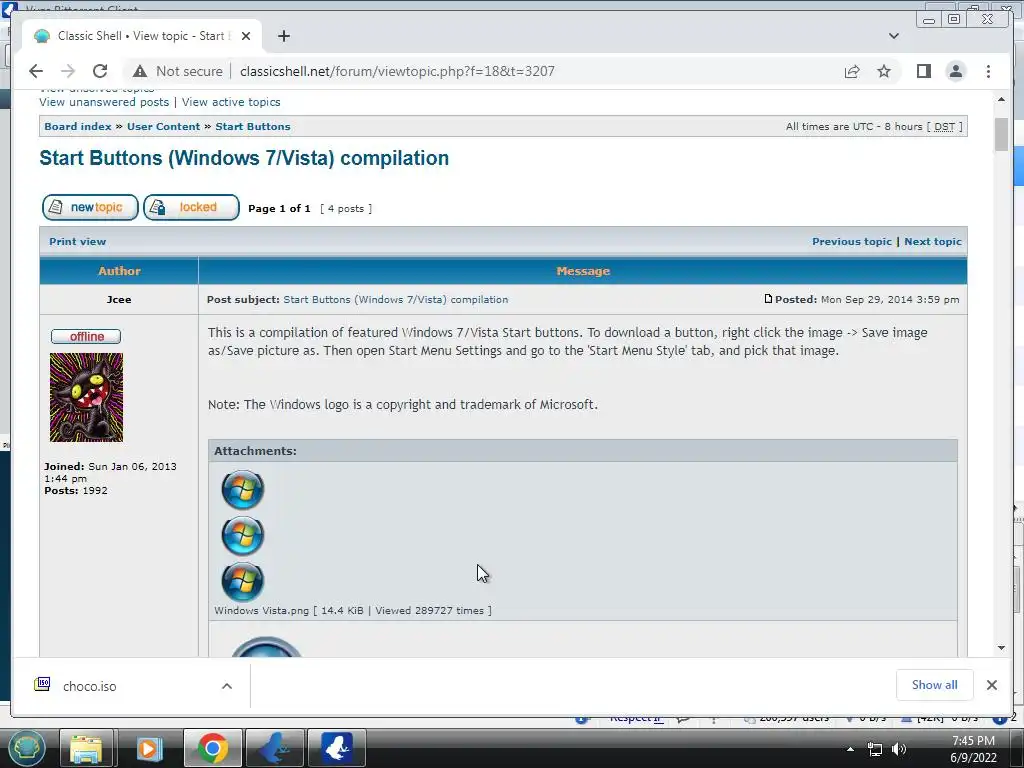Open the View active topics link
Screen dimensions: 1024x768
click(x=231, y=102)
